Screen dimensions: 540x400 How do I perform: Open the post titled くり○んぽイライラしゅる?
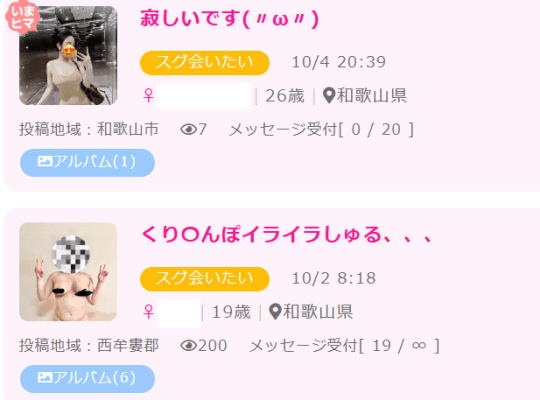point(287,234)
